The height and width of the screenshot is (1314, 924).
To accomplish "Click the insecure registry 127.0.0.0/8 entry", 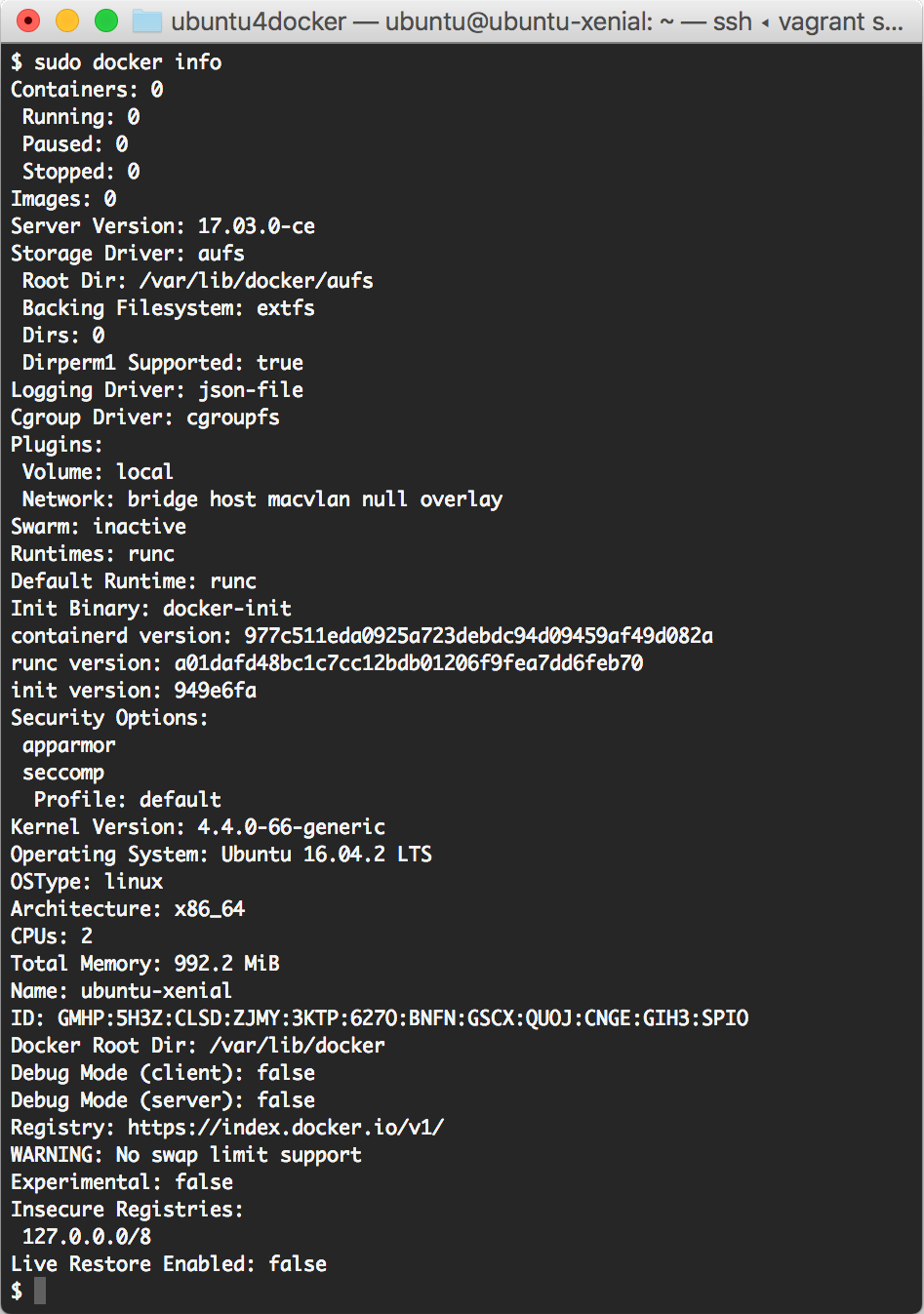I will pyautogui.click(x=87, y=1237).
